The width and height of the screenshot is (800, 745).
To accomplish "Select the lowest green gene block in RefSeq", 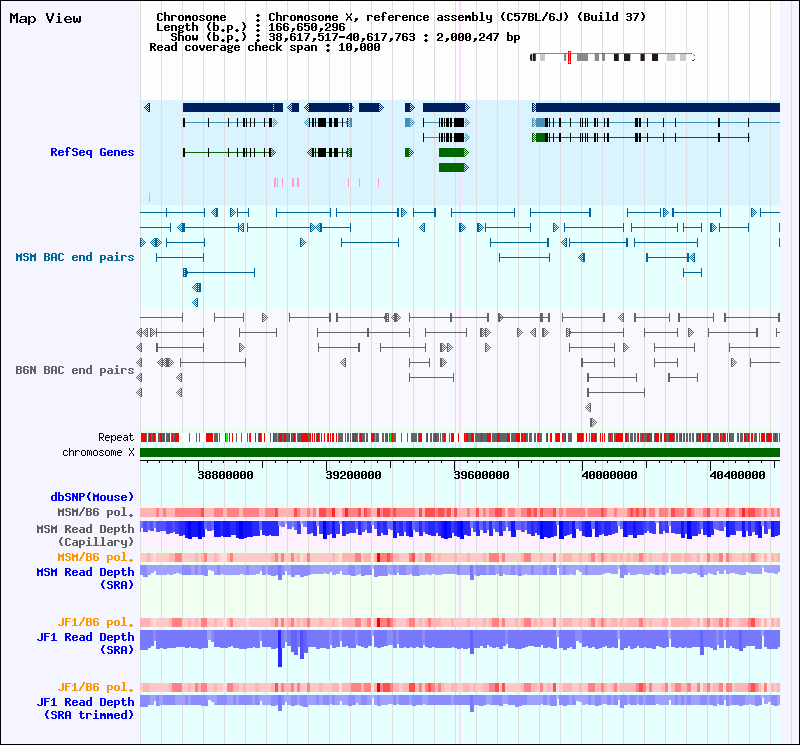I will (453, 167).
